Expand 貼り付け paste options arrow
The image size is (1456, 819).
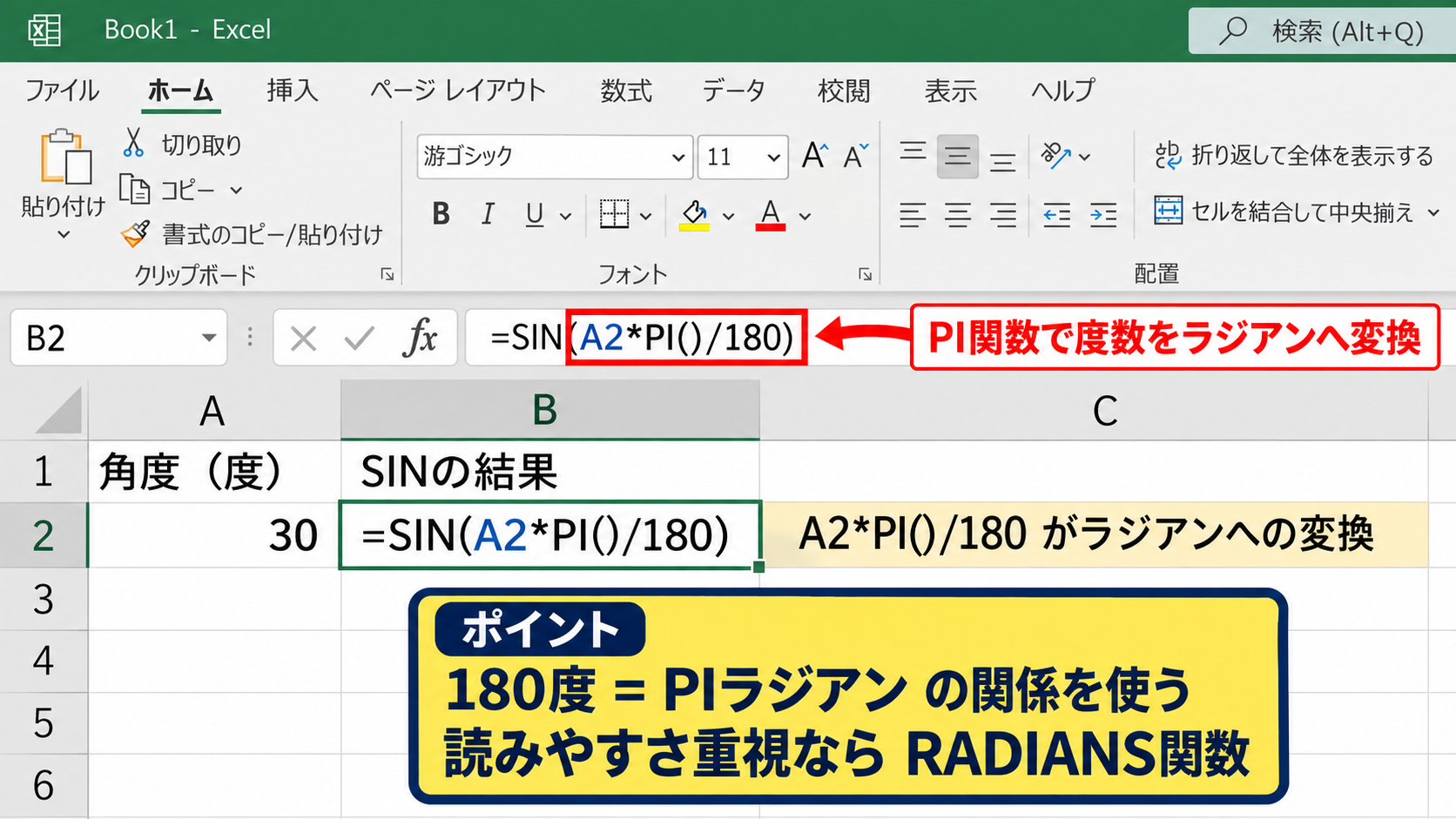click(63, 235)
